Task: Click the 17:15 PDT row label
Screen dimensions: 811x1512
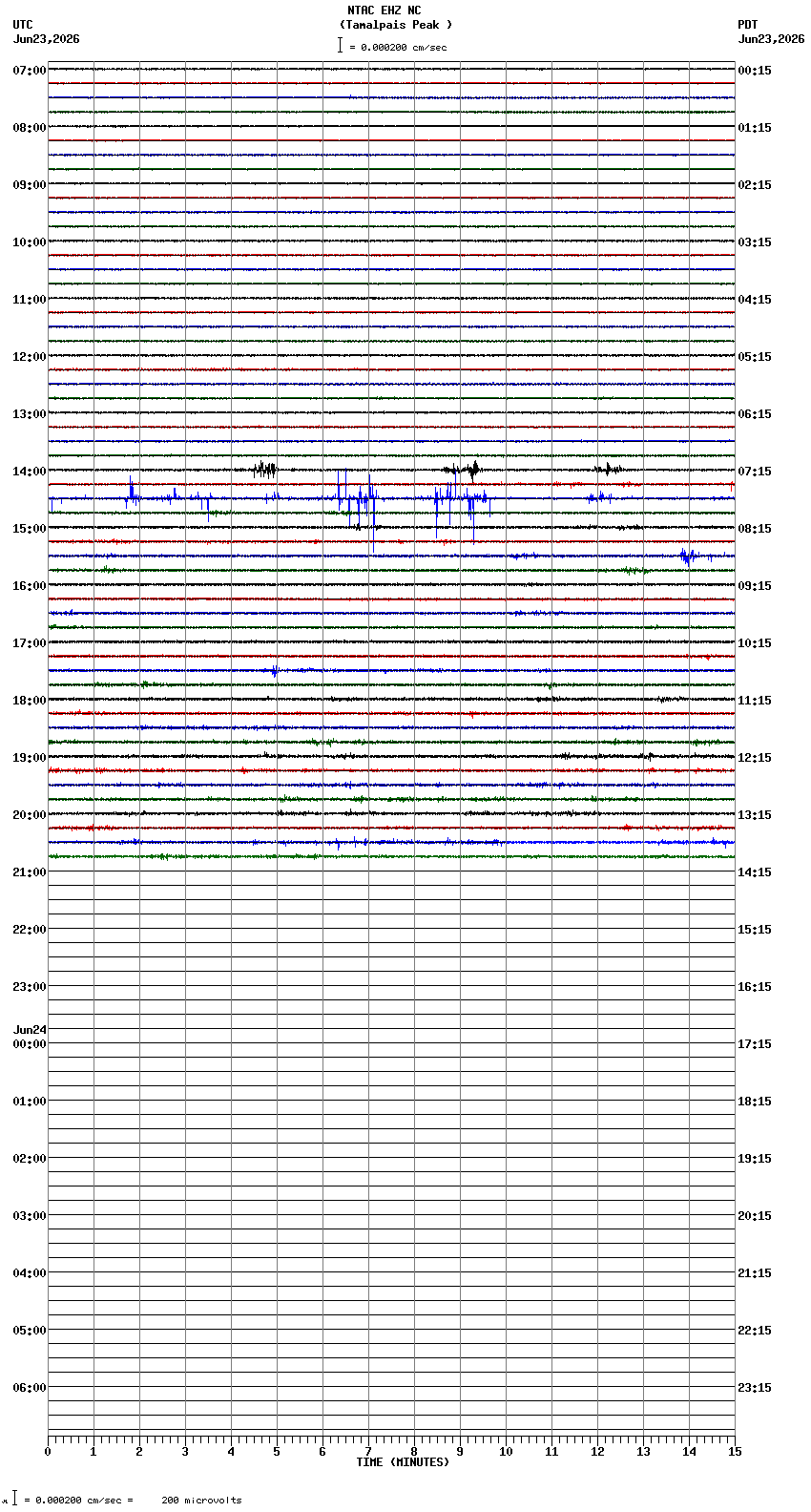Action: point(755,1044)
